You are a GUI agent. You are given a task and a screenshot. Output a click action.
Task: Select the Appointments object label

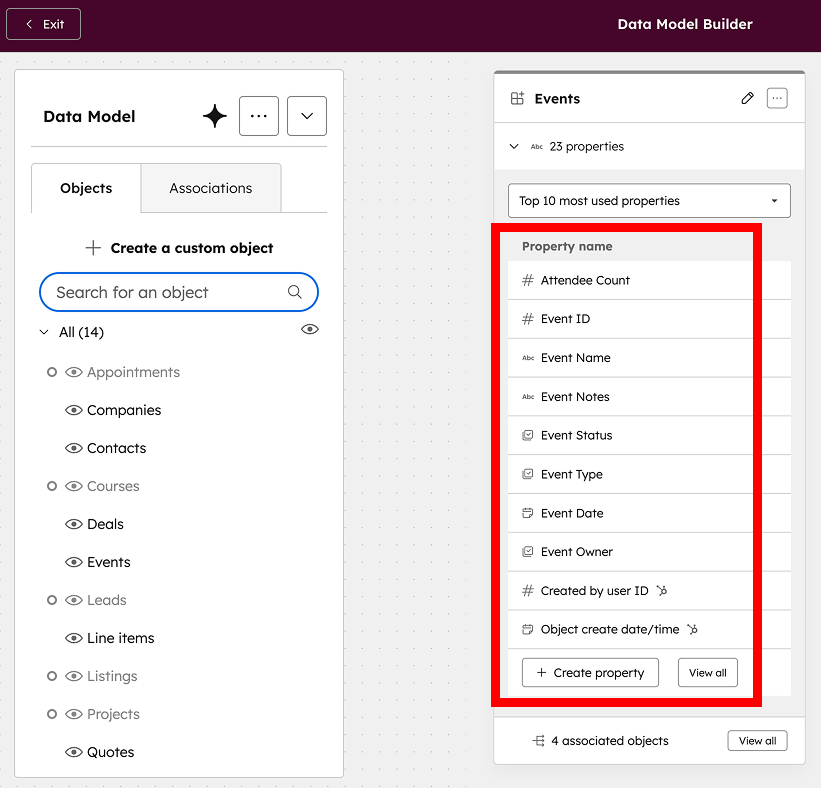(134, 372)
